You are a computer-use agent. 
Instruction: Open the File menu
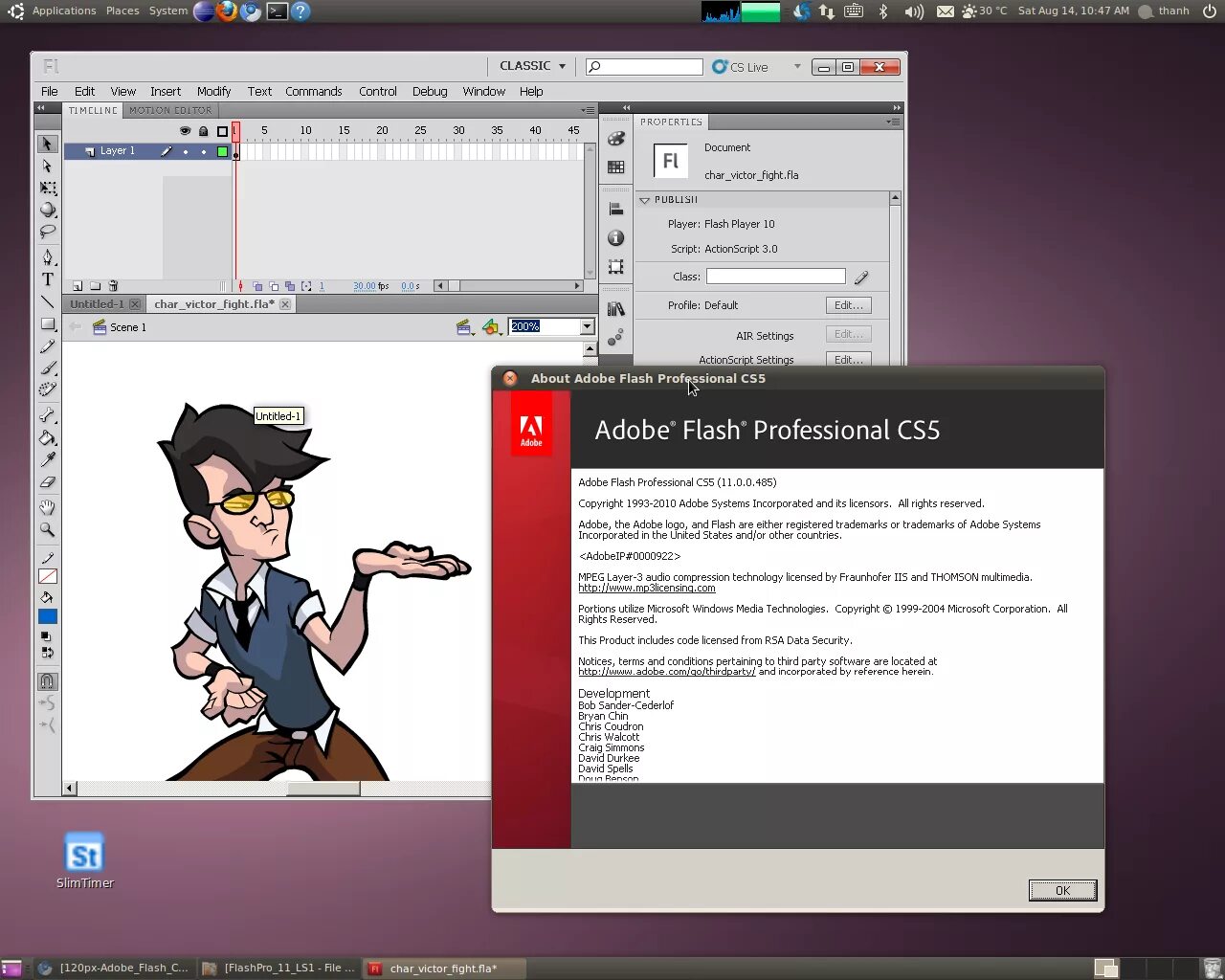50,91
